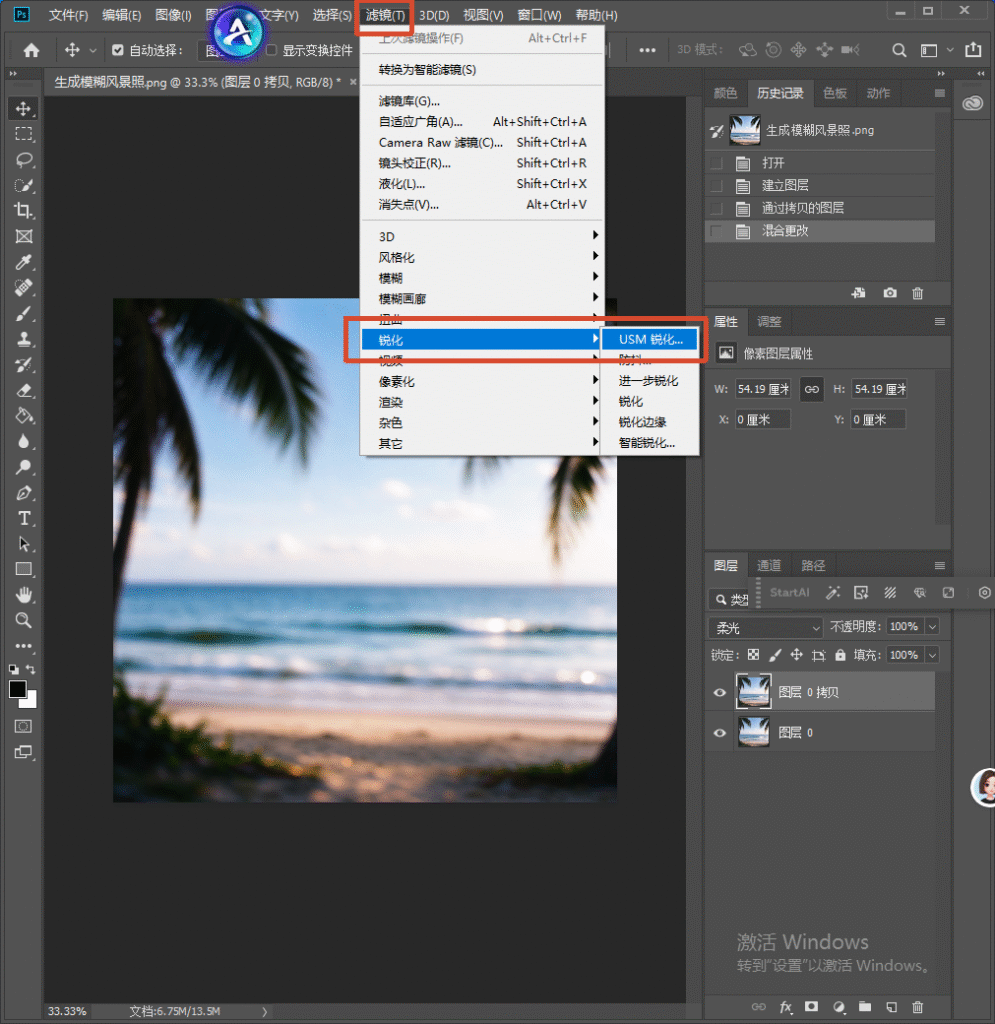Hide the 图层 0 layer
Screen dimensions: 995x1024
tap(719, 733)
